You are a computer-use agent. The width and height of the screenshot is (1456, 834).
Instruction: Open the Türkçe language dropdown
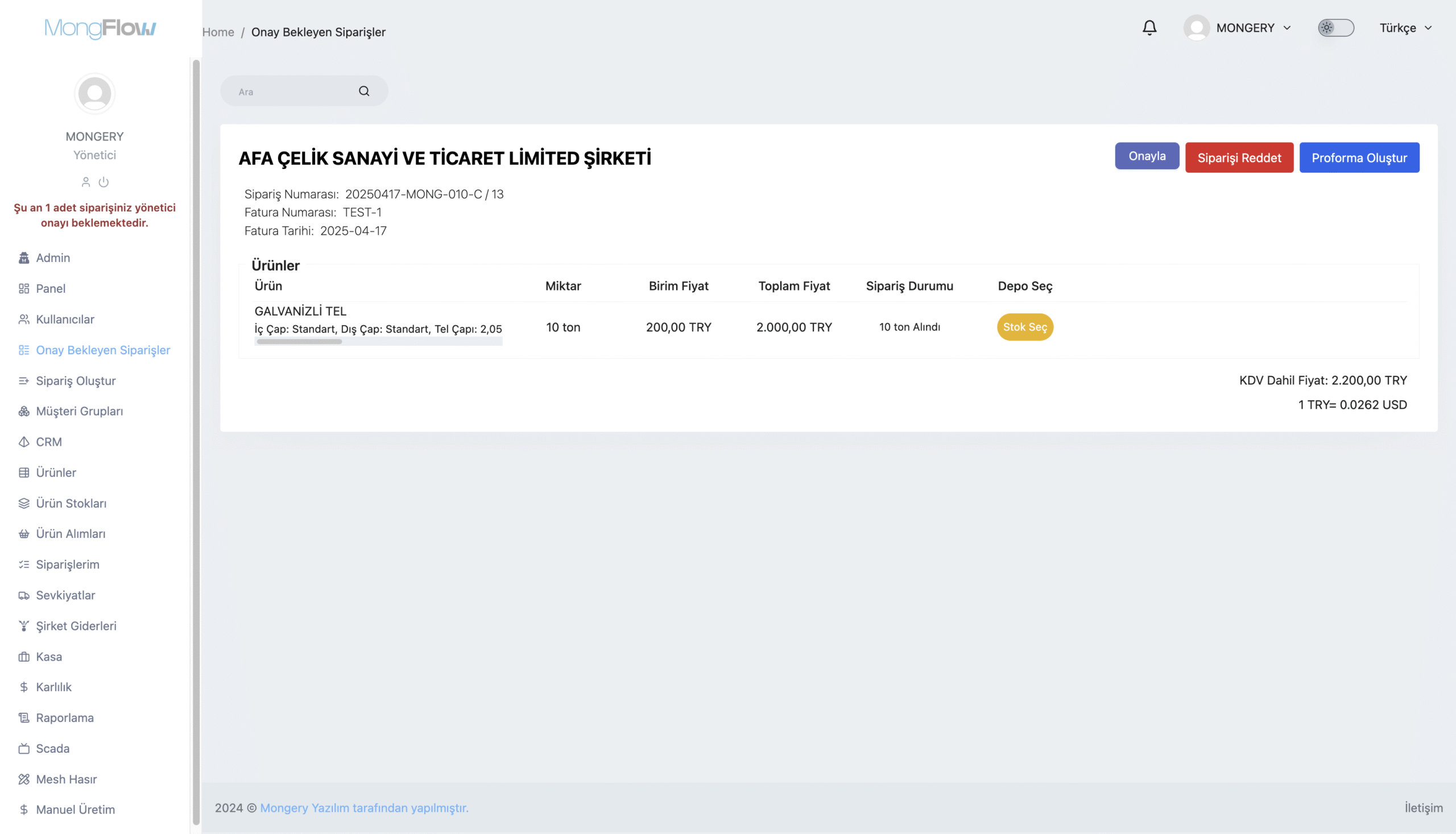tap(1405, 27)
